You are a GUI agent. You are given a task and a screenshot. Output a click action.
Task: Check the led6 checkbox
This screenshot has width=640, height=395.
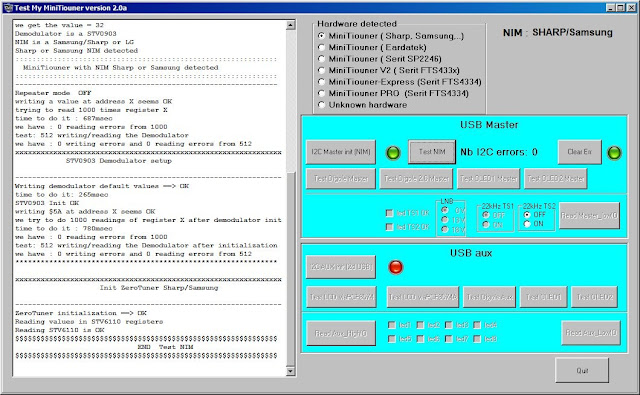(428, 339)
